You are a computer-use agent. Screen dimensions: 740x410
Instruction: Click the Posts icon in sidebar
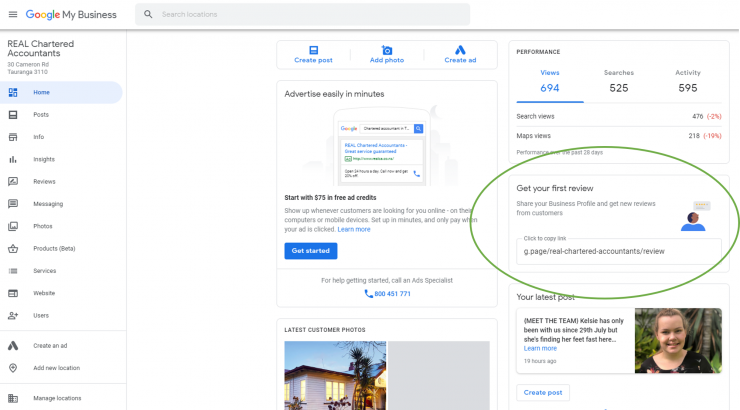(13, 115)
